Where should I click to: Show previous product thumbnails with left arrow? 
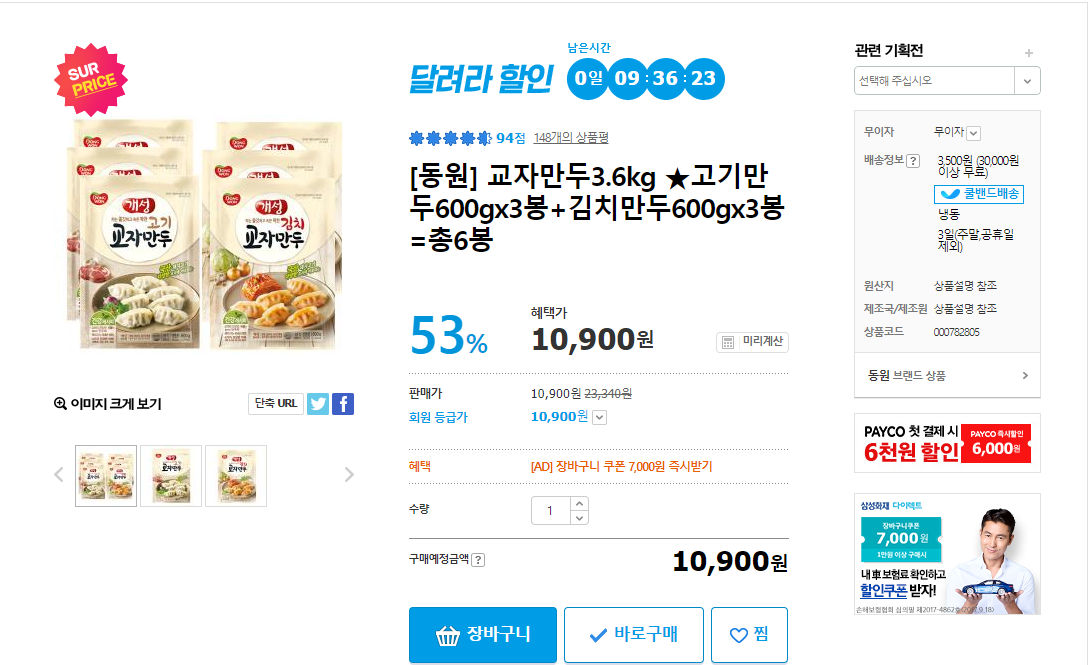coord(59,475)
